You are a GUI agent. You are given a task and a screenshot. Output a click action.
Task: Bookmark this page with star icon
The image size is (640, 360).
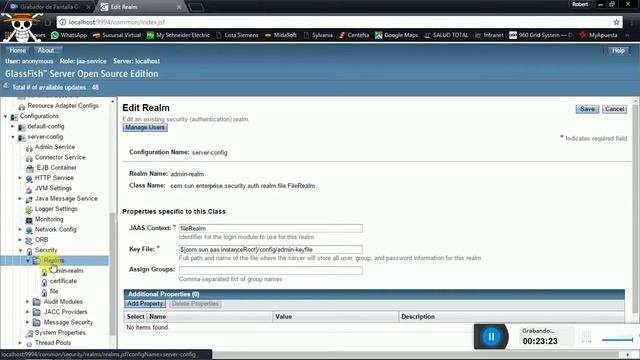coord(616,22)
